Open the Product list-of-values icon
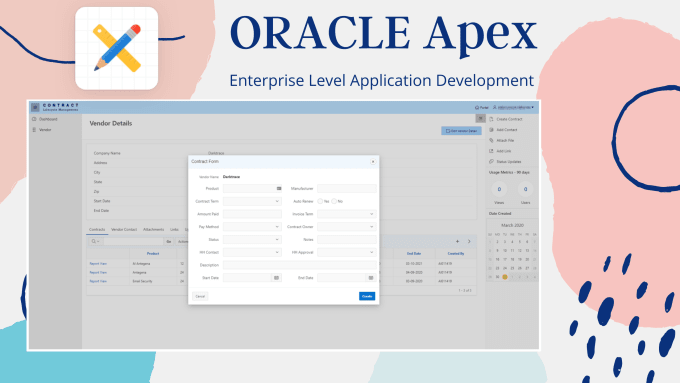Image resolution: width=680 pixels, height=383 pixels. (279, 189)
